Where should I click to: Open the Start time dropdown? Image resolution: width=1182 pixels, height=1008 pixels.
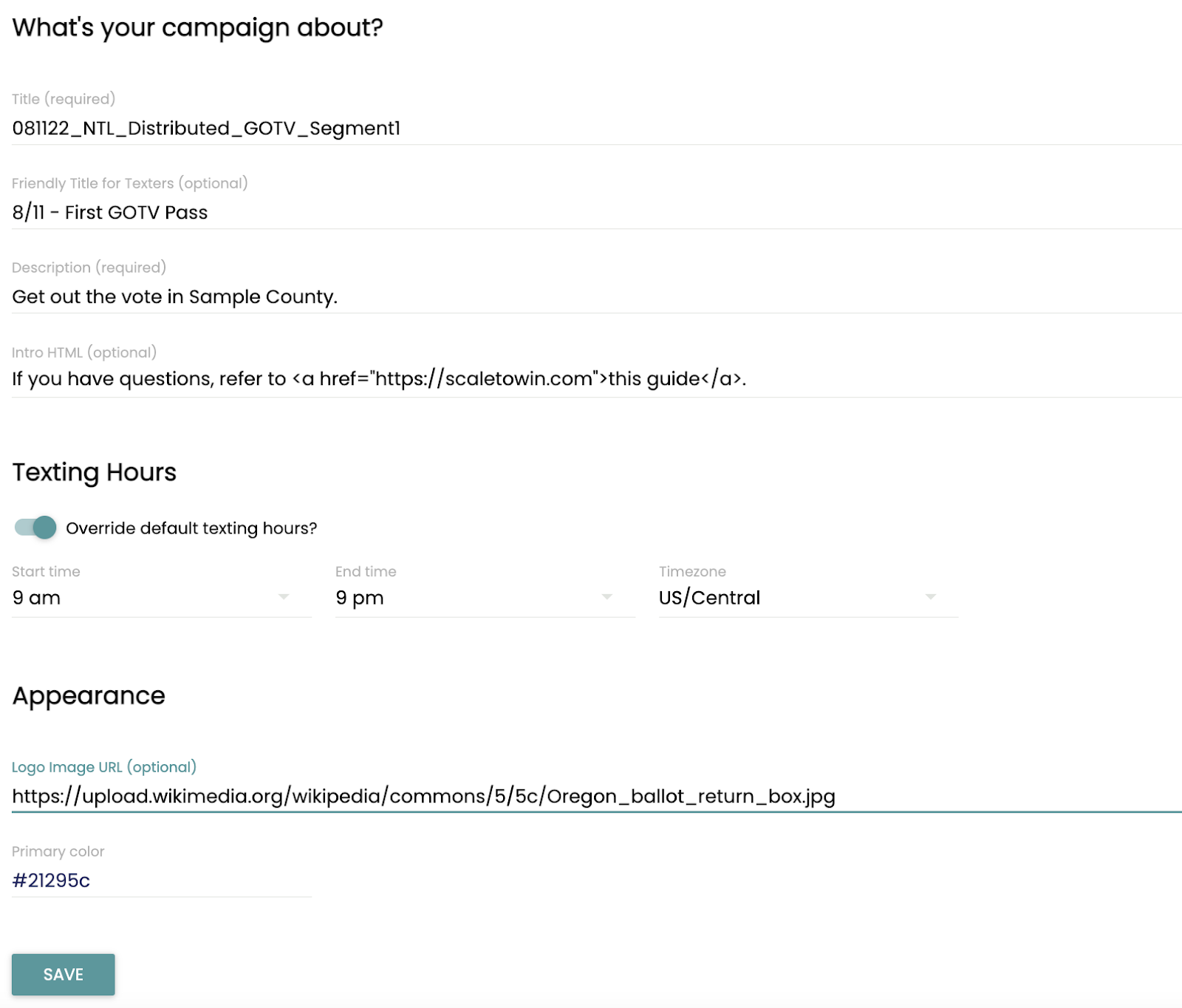(162, 597)
